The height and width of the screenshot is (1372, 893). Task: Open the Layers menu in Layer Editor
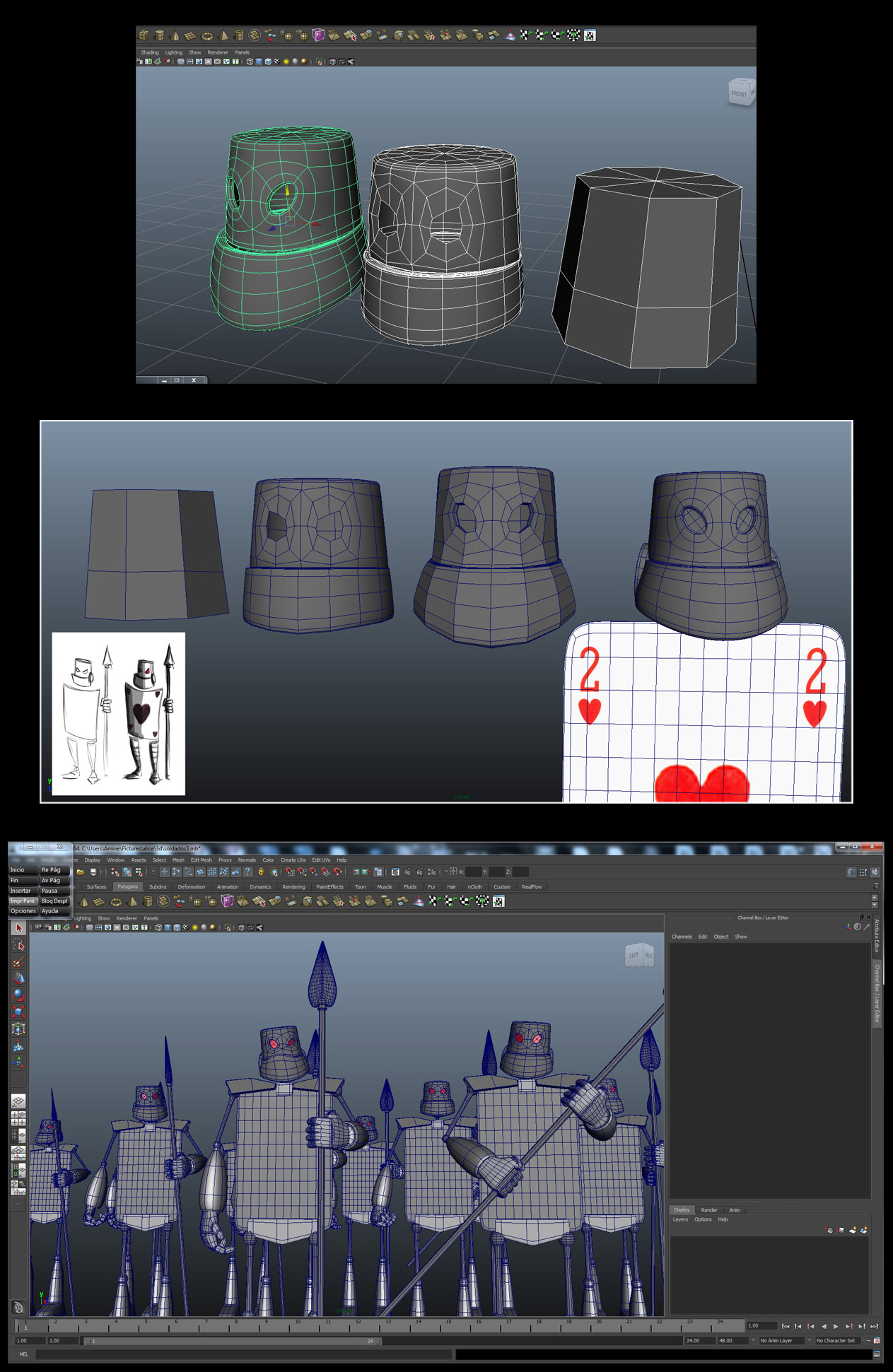pyautogui.click(x=680, y=1219)
